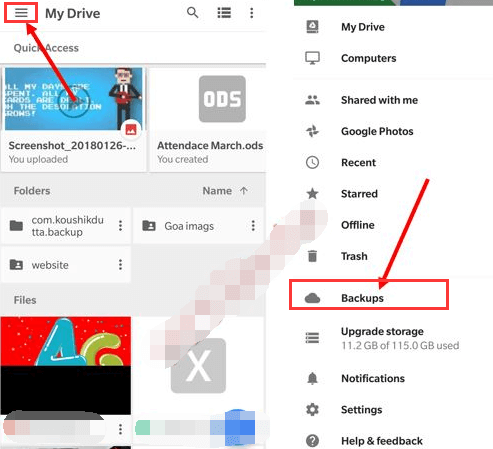Image resolution: width=493 pixels, height=449 pixels.
Task: Open options for the first file below thumbnail
Action: (x=120, y=429)
